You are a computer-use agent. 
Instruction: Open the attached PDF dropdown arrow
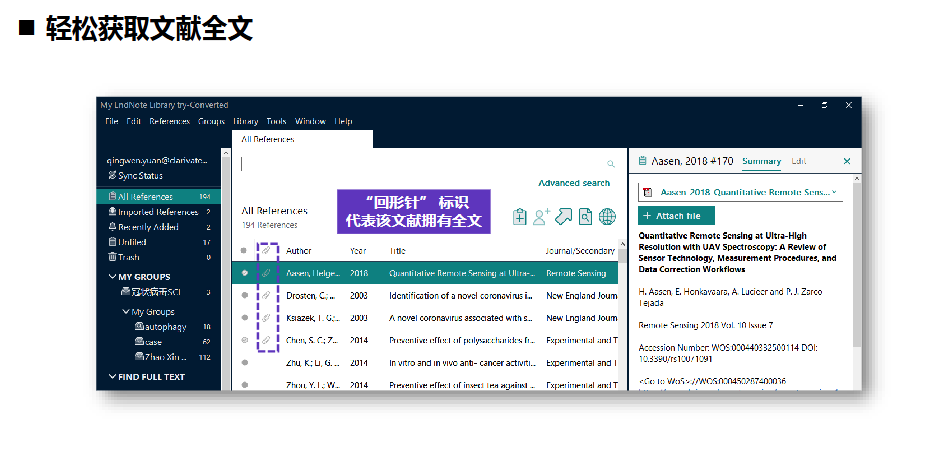click(834, 192)
